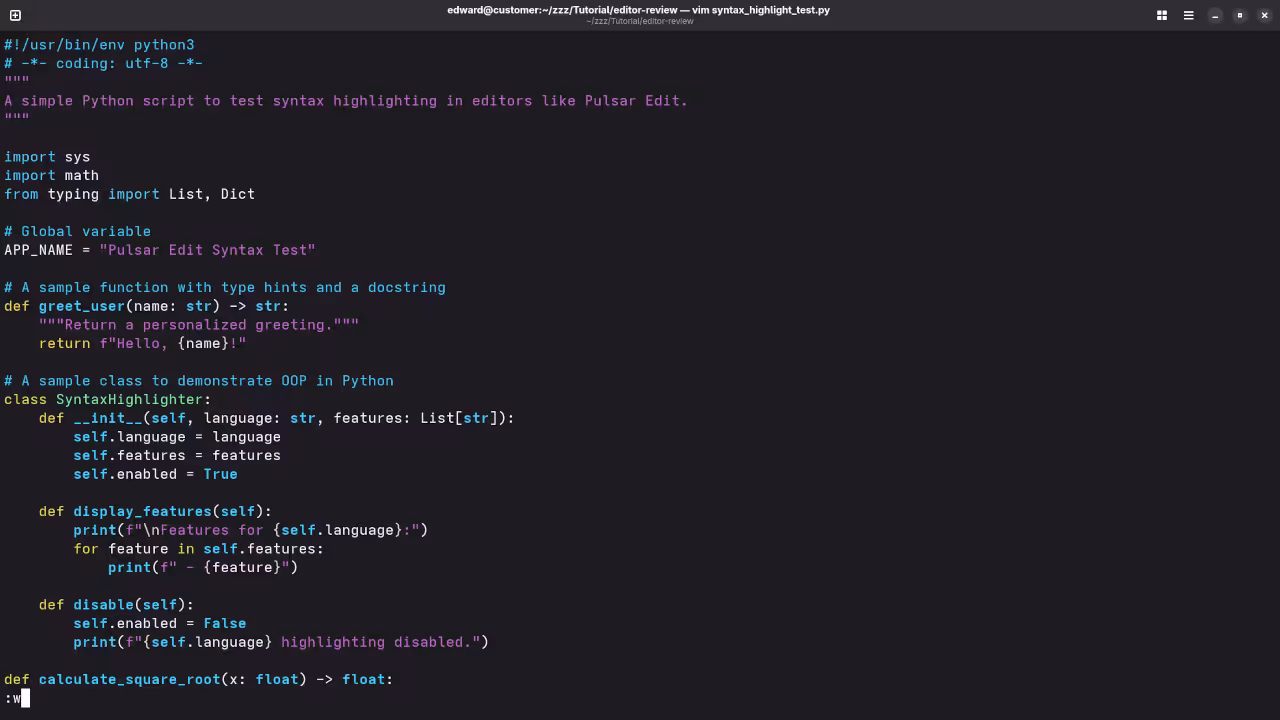1280x720 pixels.
Task: Click the SyntaxHighlighter class name
Action: coord(131,399)
